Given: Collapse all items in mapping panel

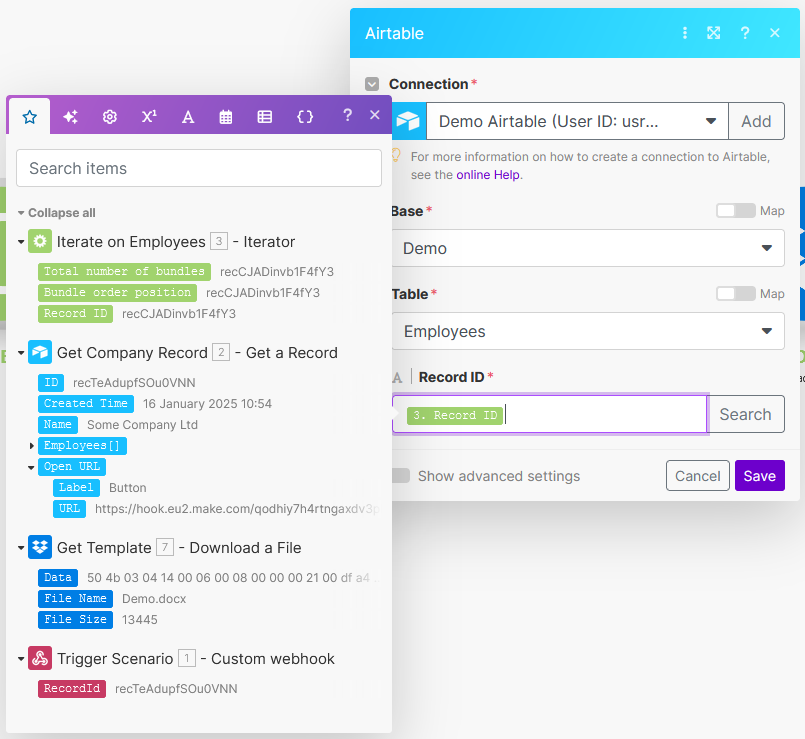Looking at the screenshot, I should click(57, 213).
